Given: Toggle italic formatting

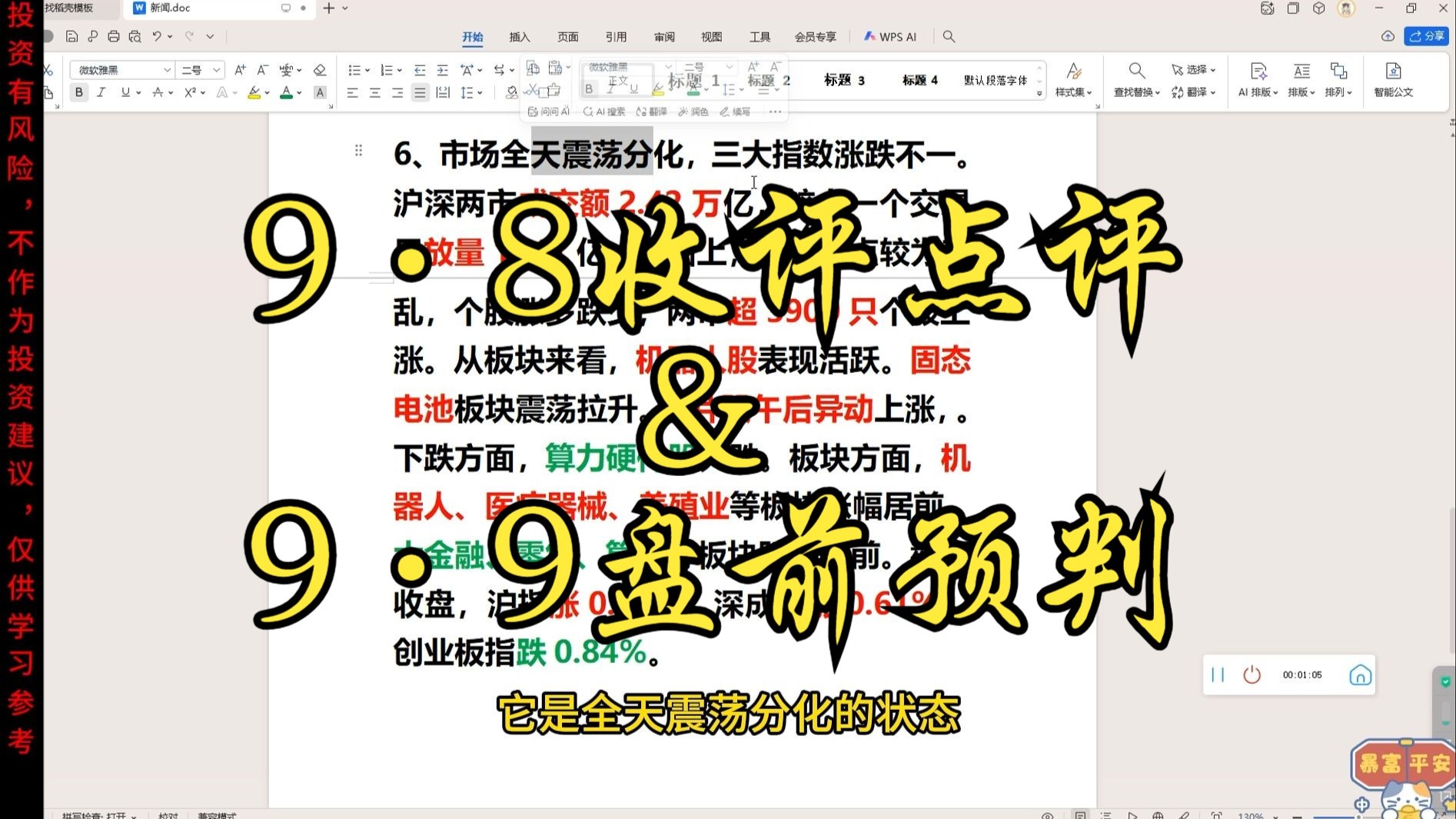Looking at the screenshot, I should [x=101, y=92].
